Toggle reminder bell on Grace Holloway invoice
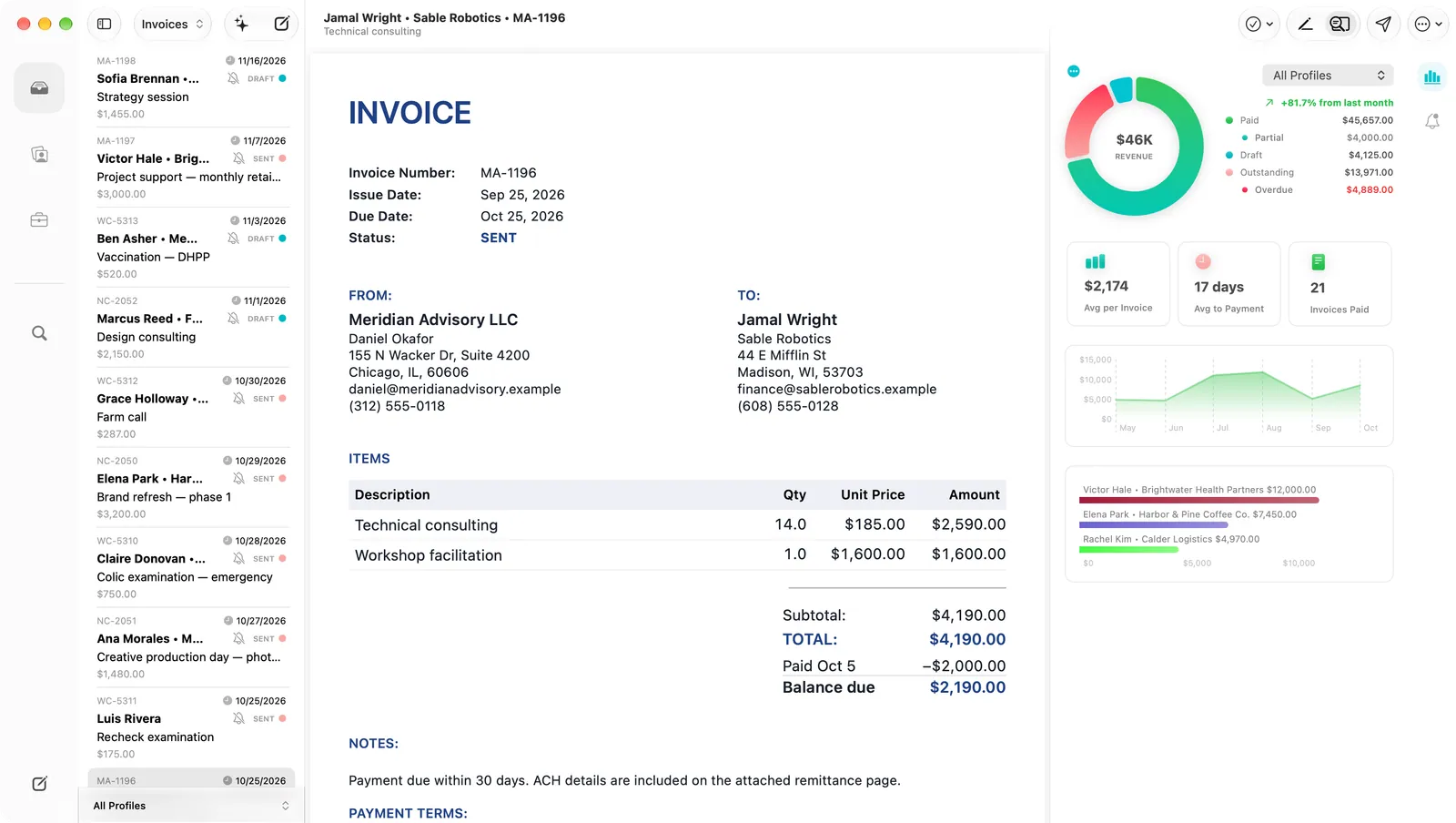 tap(238, 399)
